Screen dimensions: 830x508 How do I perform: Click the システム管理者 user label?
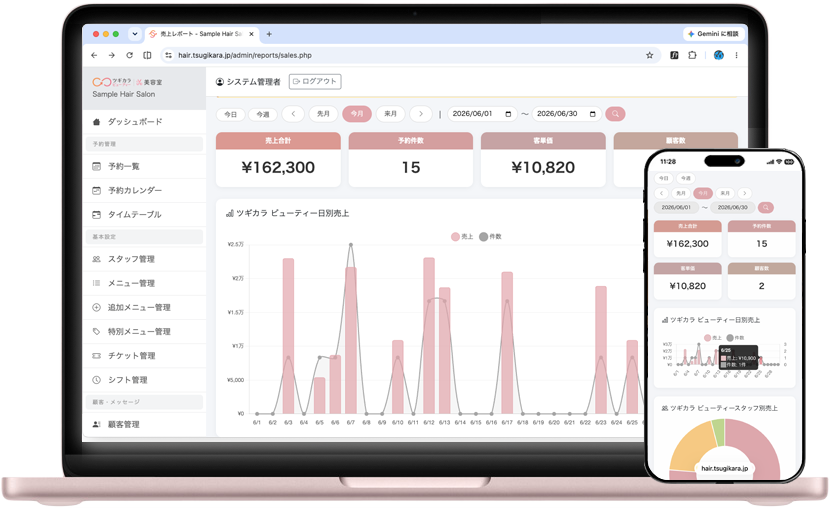pyautogui.click(x=248, y=81)
